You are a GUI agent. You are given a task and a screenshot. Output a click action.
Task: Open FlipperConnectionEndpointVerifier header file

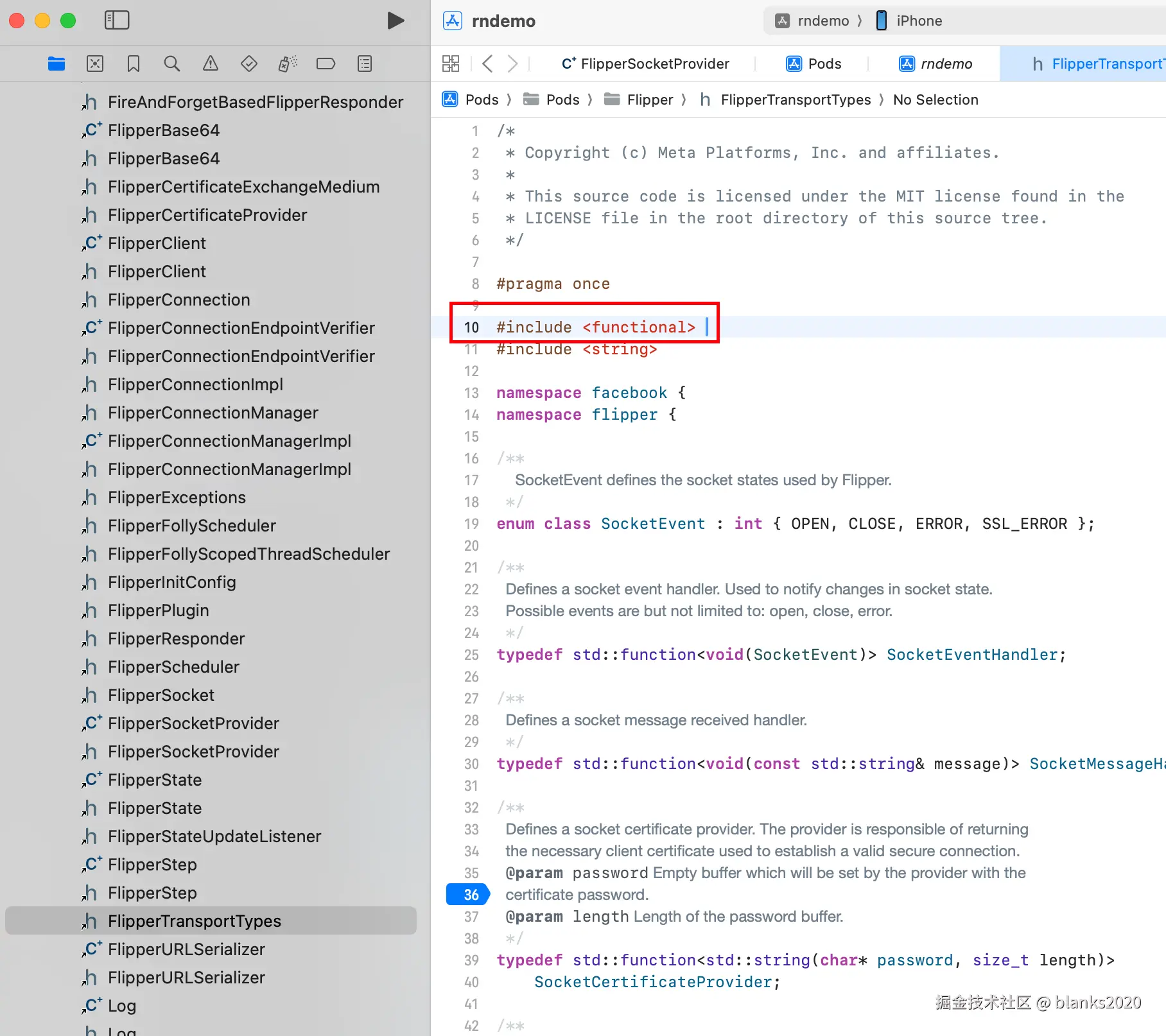[229, 356]
